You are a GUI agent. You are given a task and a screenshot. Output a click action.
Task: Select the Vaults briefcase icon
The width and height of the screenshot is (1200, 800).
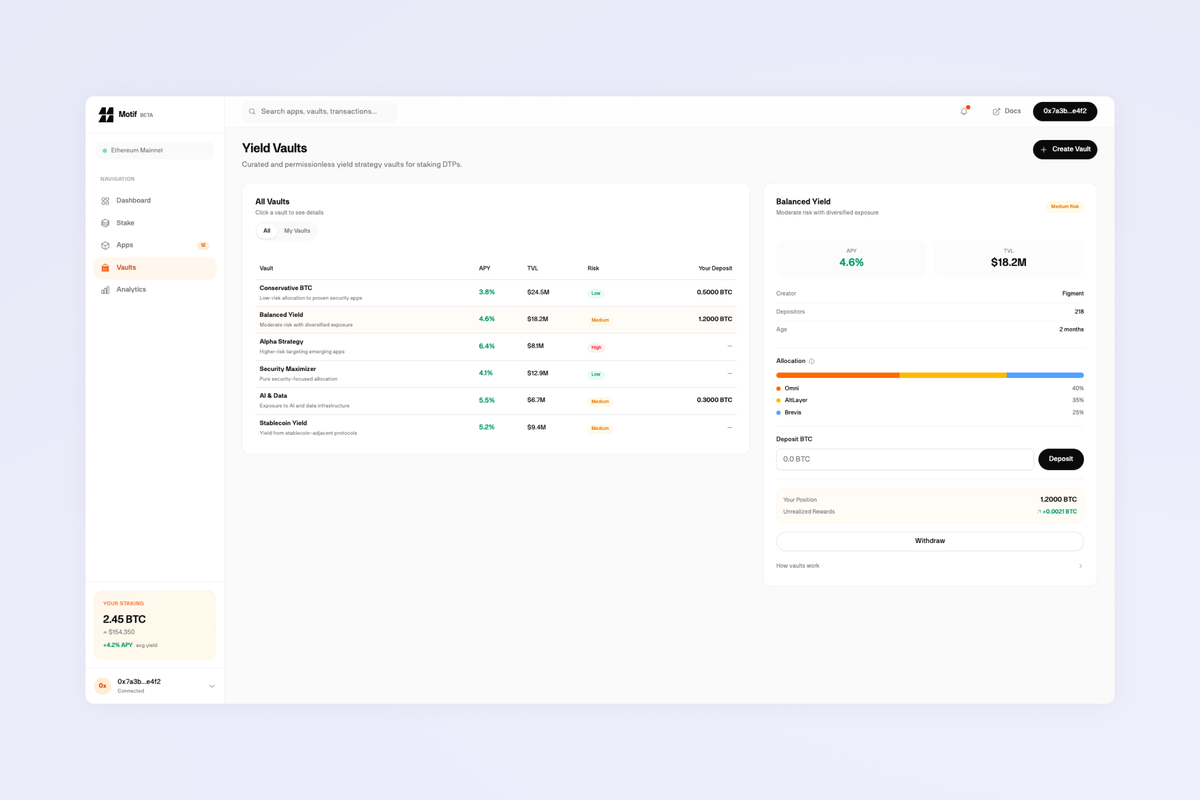(x=104, y=267)
